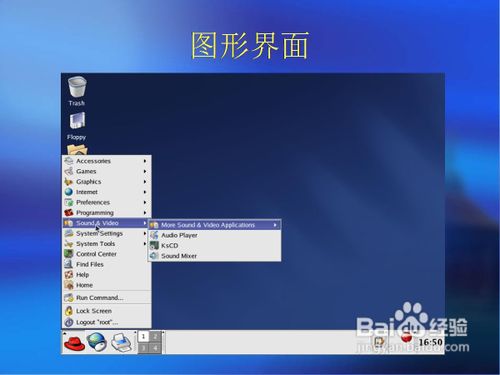Screen dimensions: 500x375
Task: Open the Floppy desktop icon
Action: coord(77,126)
